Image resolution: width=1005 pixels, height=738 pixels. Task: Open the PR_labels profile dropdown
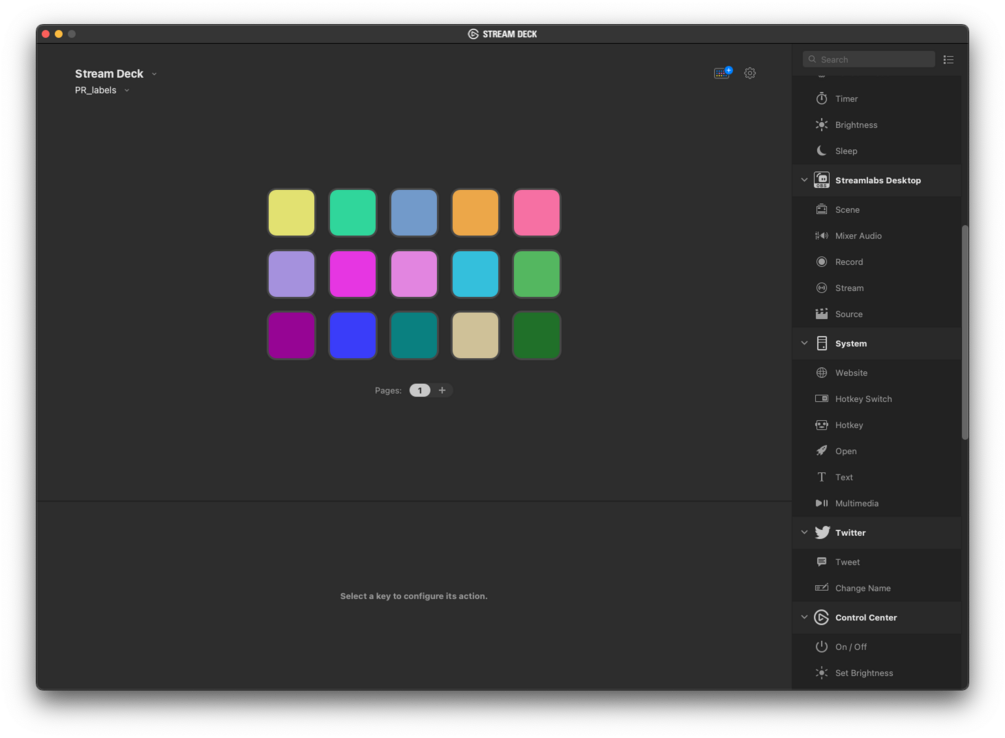[x=102, y=90]
